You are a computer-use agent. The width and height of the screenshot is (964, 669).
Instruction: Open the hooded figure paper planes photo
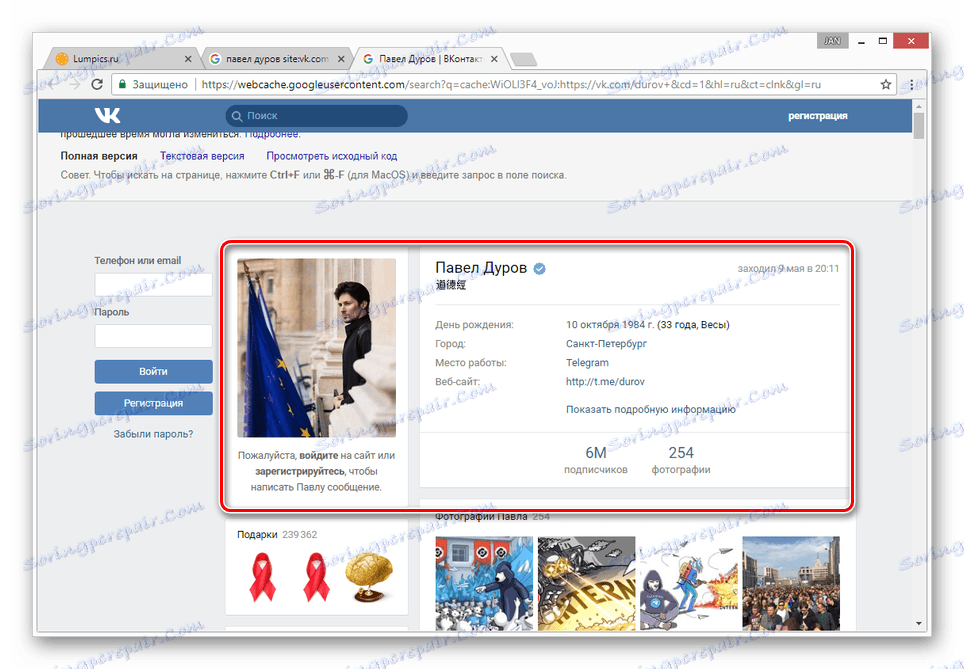pos(689,583)
